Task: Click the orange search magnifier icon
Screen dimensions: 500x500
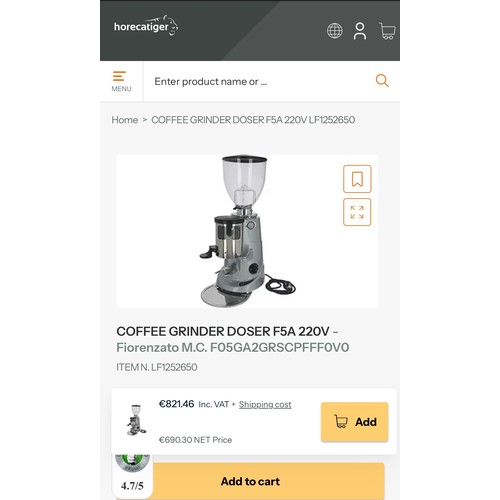Action: (382, 81)
